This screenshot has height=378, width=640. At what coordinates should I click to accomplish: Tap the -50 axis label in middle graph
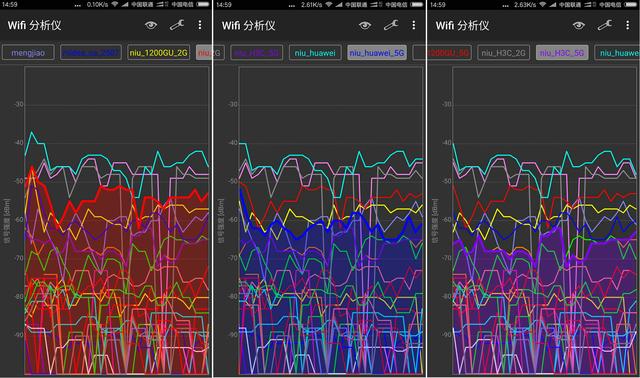pos(233,181)
